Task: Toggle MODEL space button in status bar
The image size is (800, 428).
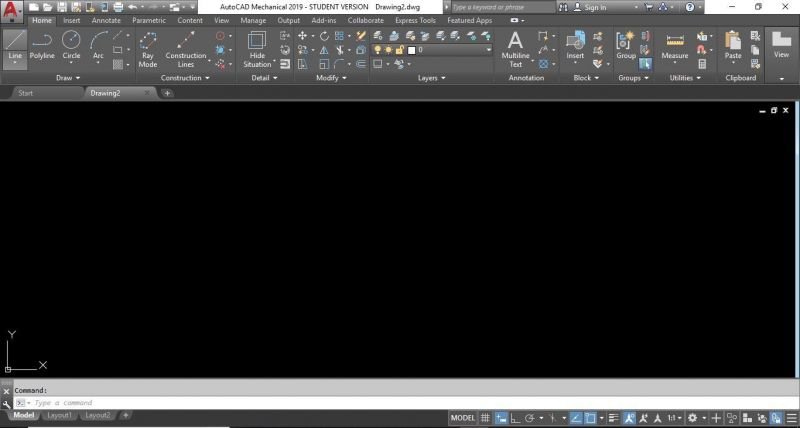Action: coord(462,417)
